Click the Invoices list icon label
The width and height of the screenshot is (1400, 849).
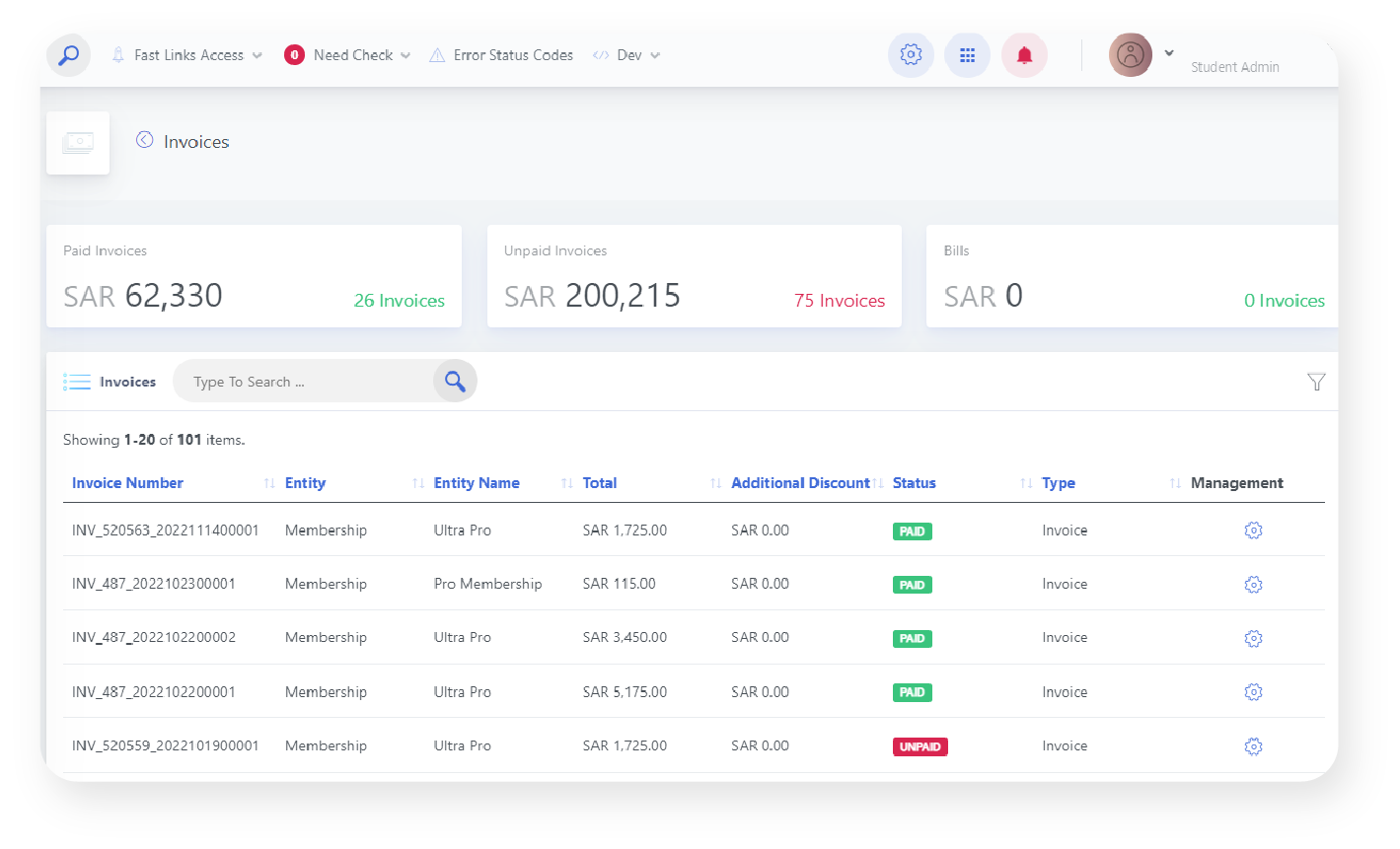click(110, 382)
